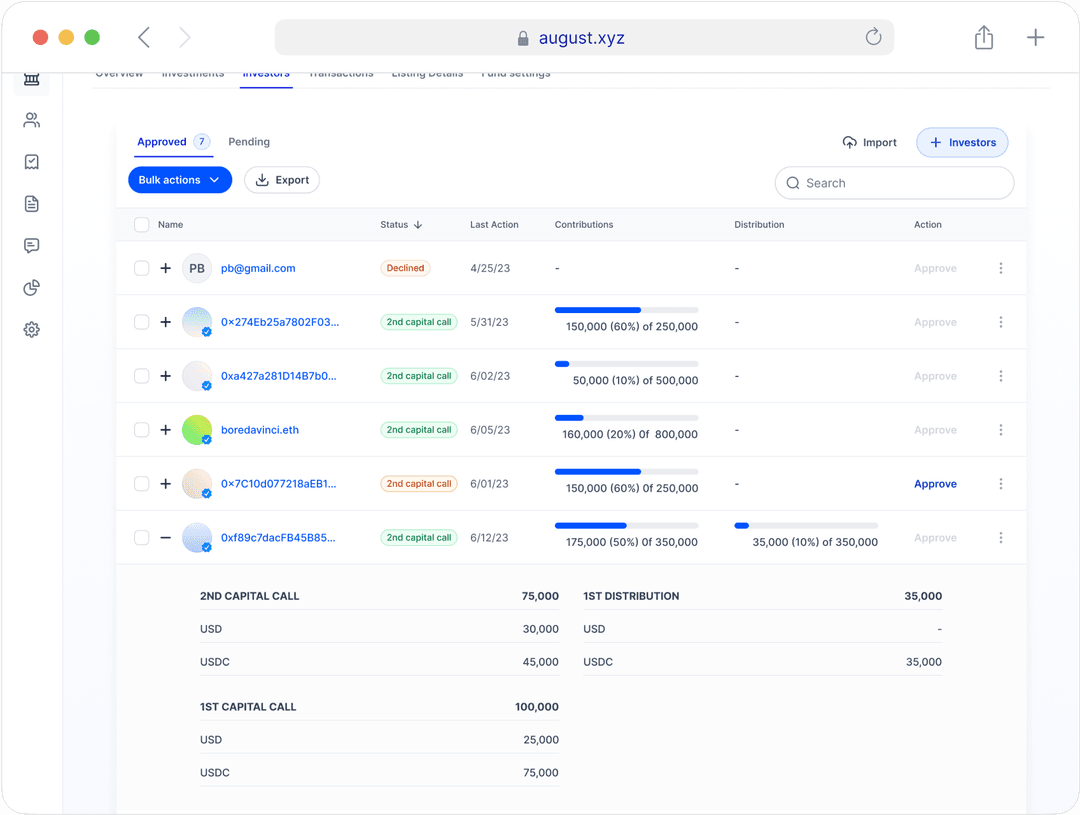Viewport: 1080px width, 815px height.
Task: Approve investor 0x7C10d077218aEB1
Action: coord(935,484)
